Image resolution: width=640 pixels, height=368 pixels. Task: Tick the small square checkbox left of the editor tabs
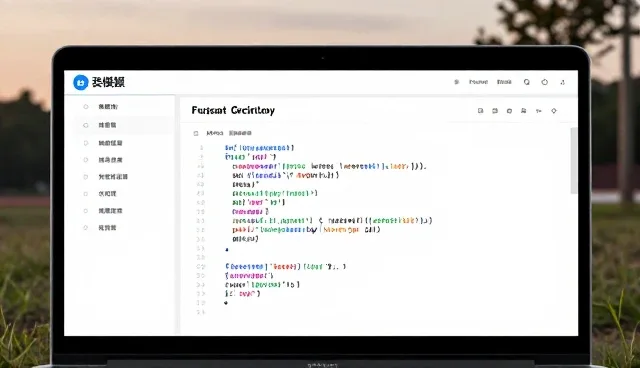point(196,133)
